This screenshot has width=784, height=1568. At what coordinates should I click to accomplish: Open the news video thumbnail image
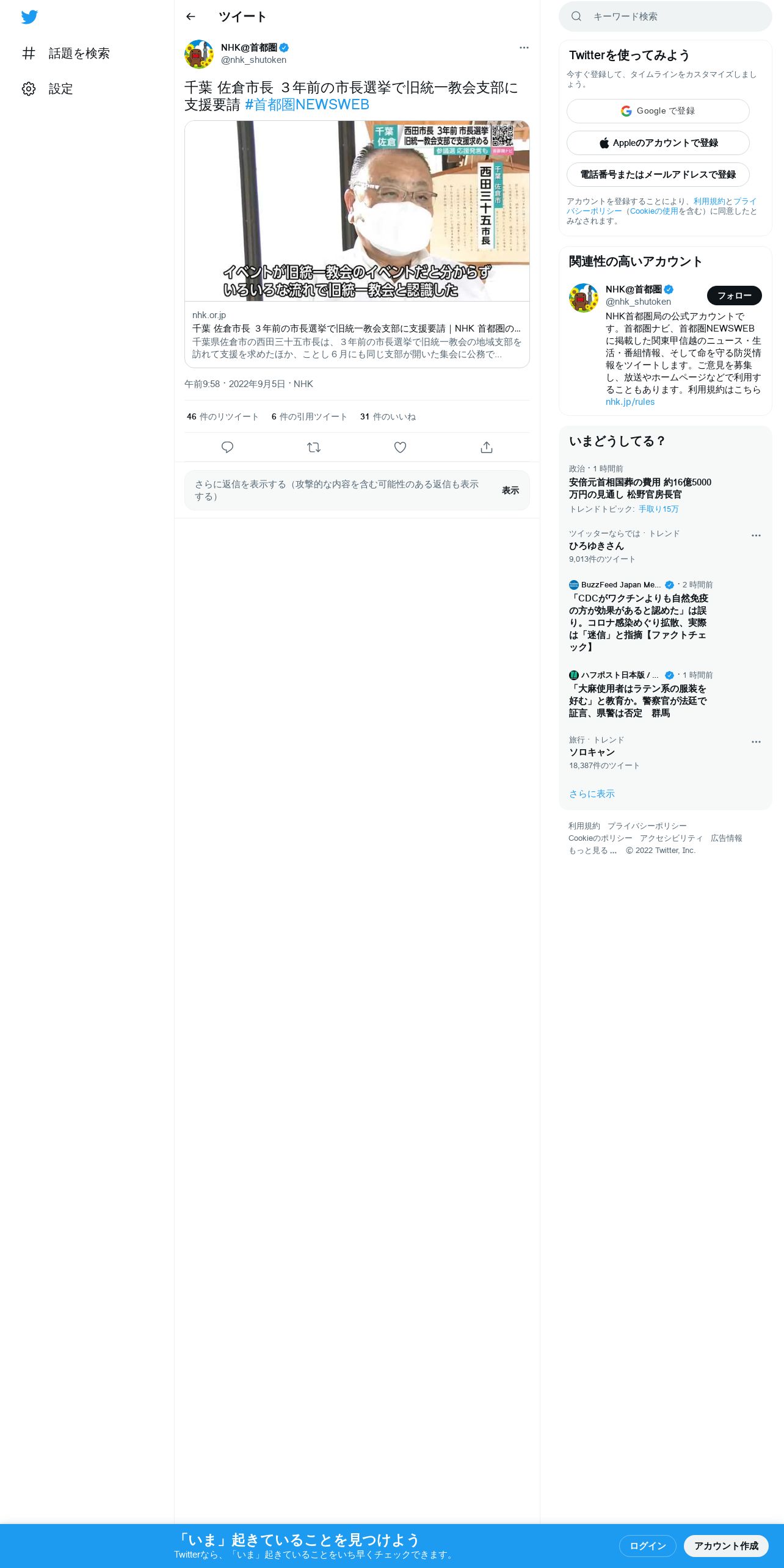coord(357,211)
